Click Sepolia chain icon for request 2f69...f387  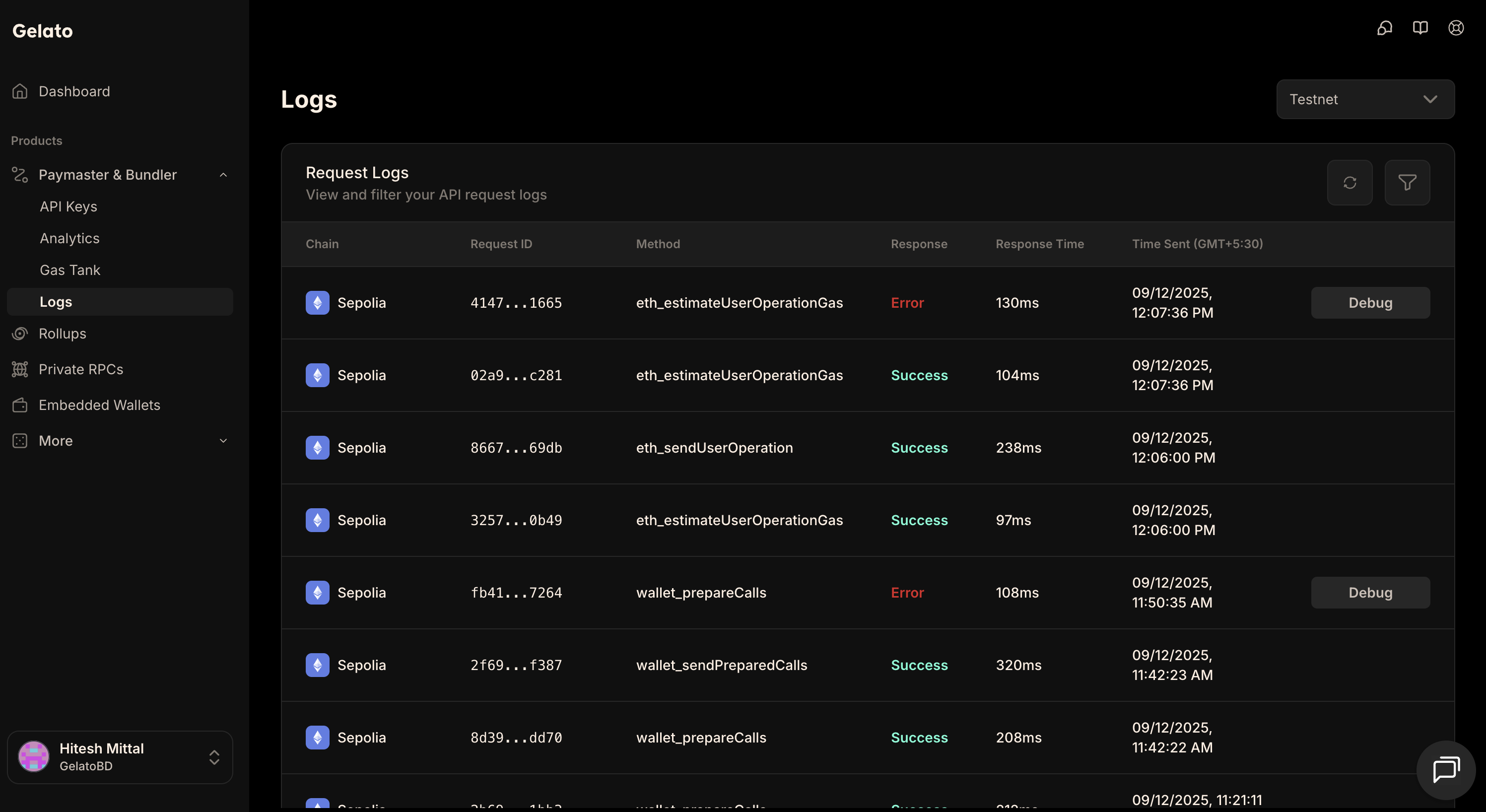pos(317,665)
